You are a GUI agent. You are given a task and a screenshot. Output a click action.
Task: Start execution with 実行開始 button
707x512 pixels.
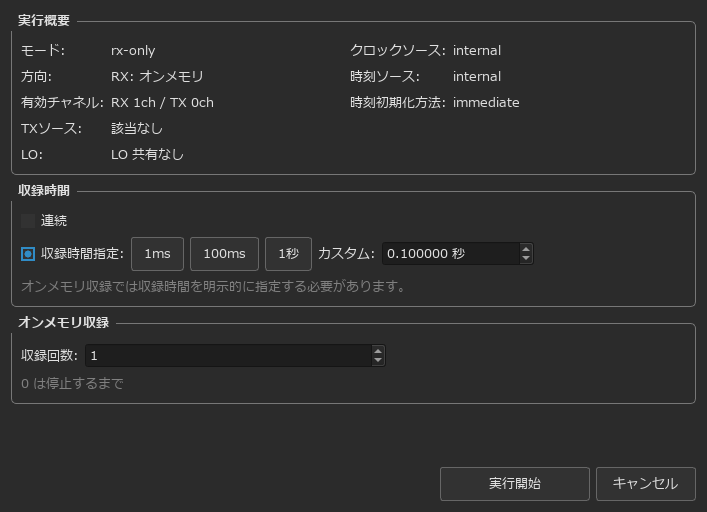pyautogui.click(x=514, y=484)
